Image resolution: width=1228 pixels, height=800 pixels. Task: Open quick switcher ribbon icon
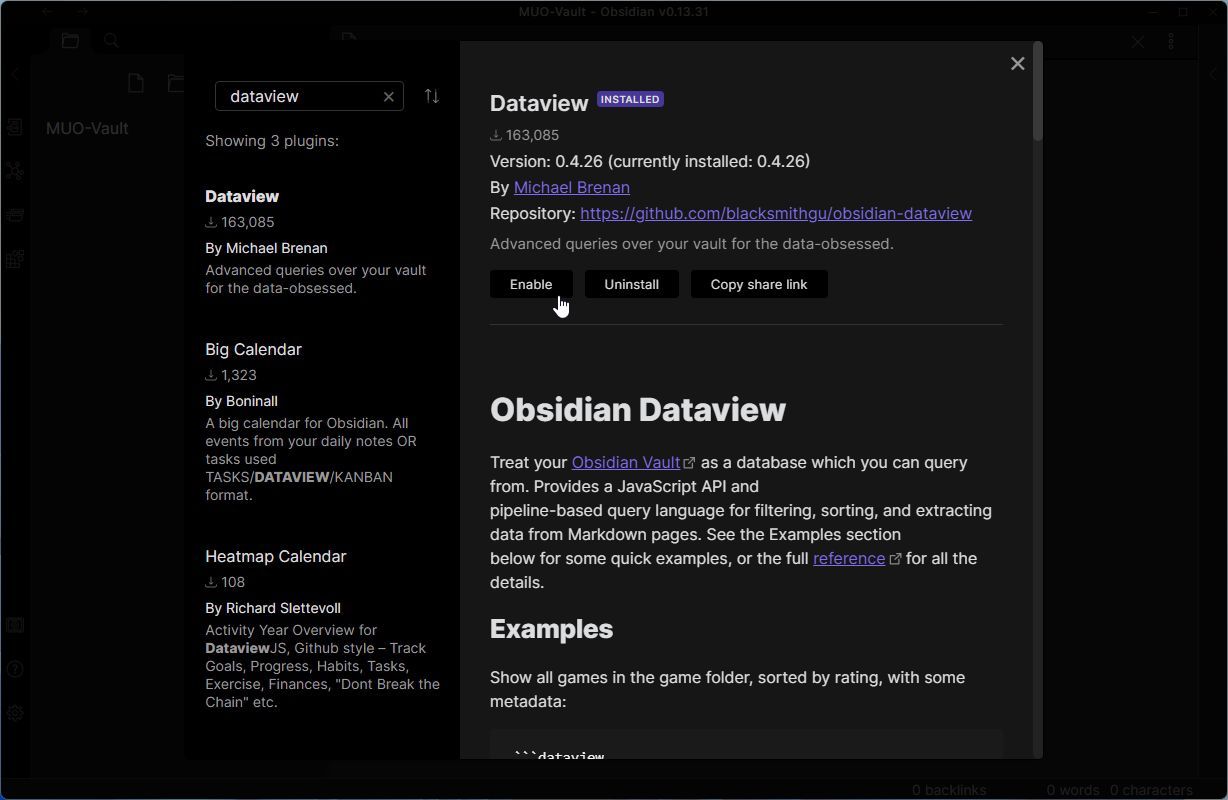(x=15, y=127)
